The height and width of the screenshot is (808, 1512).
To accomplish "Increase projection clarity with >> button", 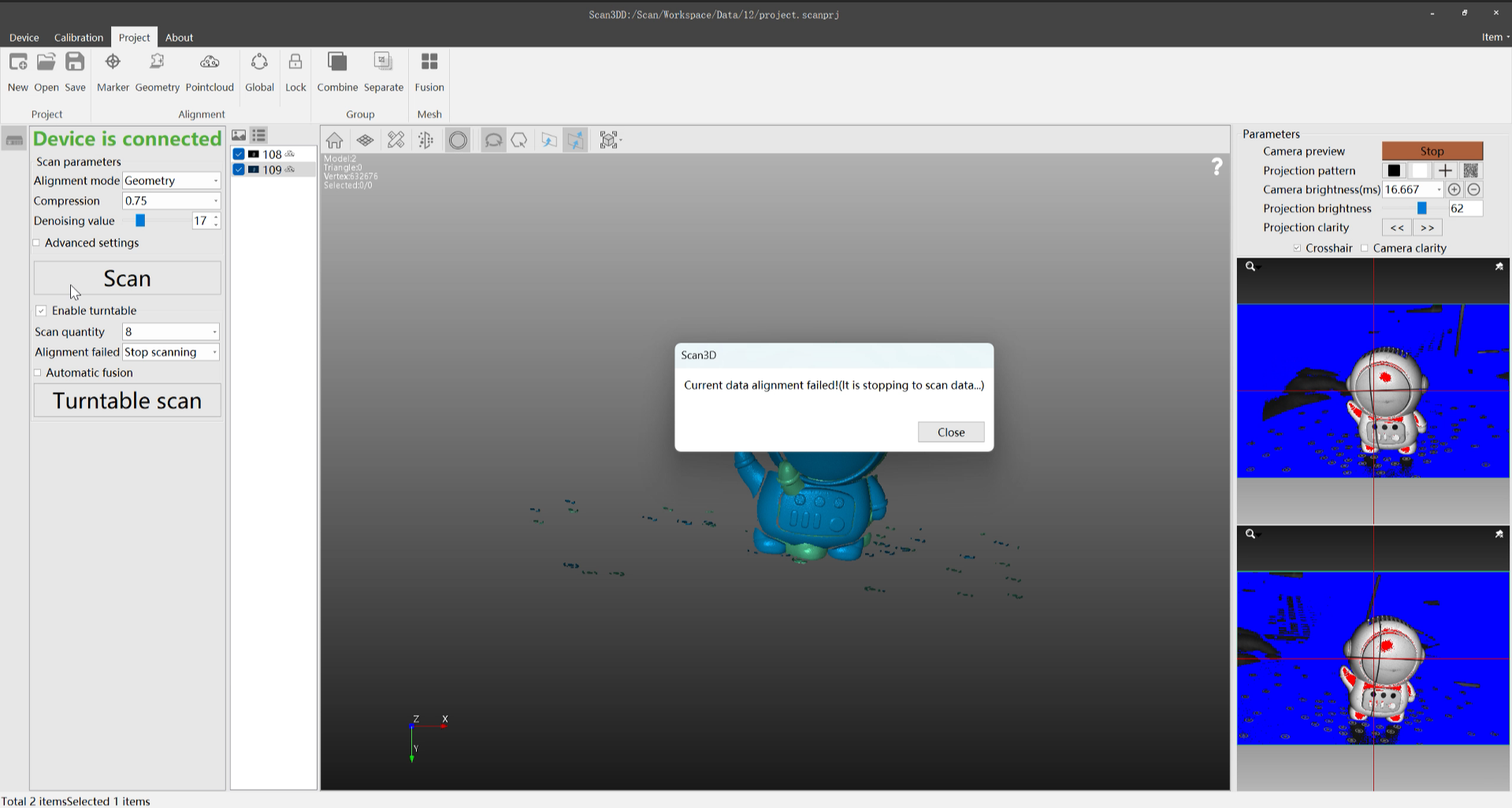I will coord(1427,228).
